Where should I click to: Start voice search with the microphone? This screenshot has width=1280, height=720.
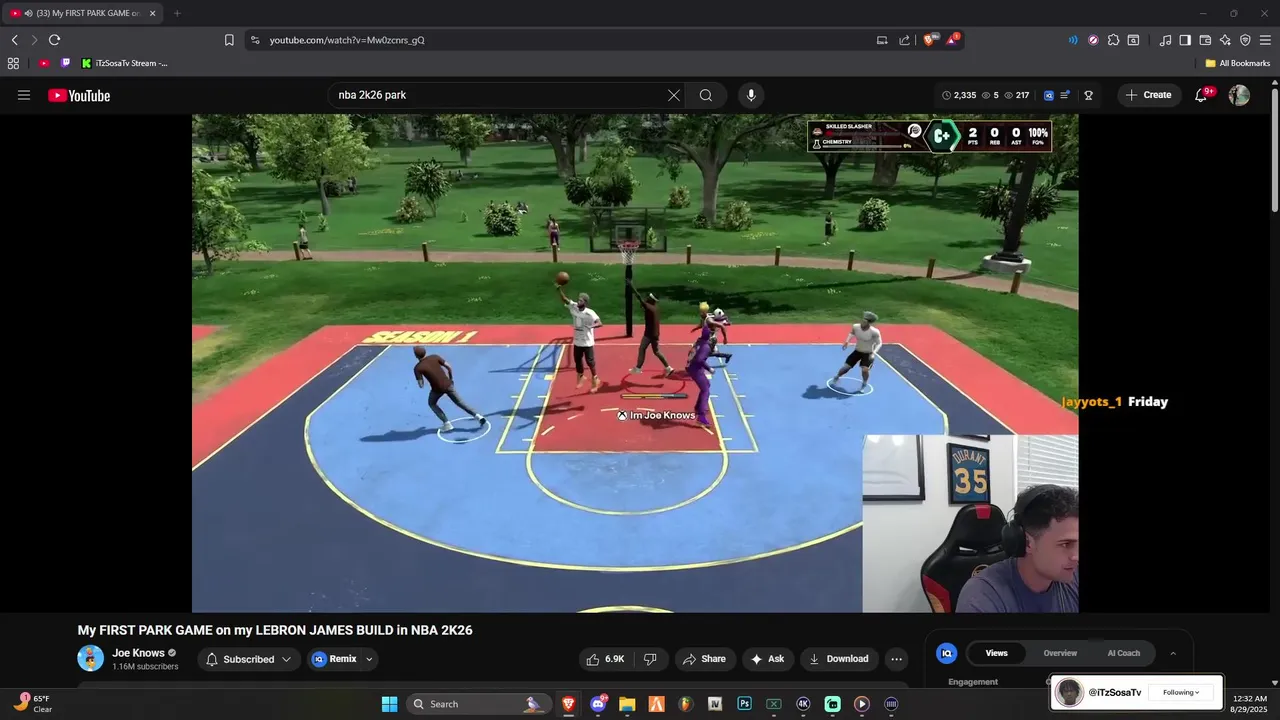(751, 95)
